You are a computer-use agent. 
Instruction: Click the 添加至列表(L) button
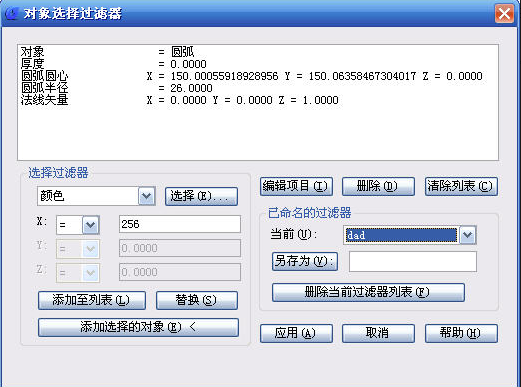[92, 300]
